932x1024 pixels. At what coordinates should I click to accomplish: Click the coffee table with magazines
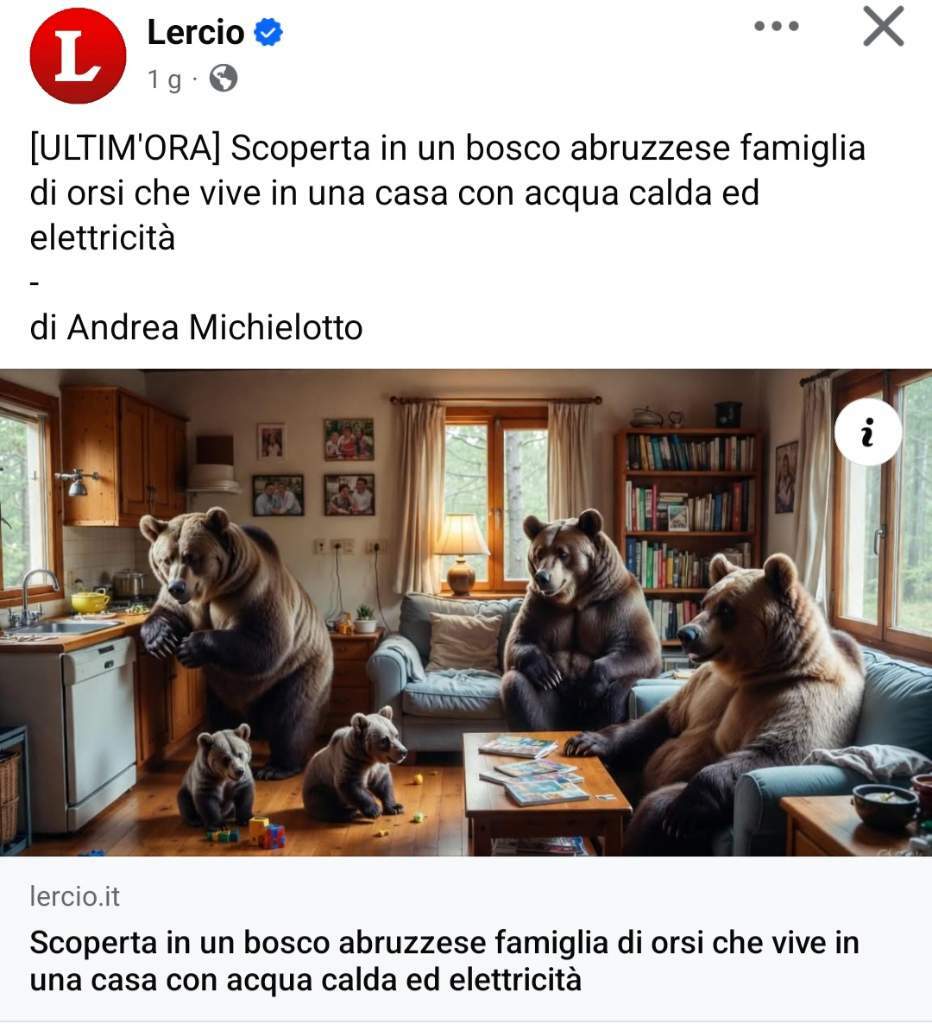(x=545, y=790)
